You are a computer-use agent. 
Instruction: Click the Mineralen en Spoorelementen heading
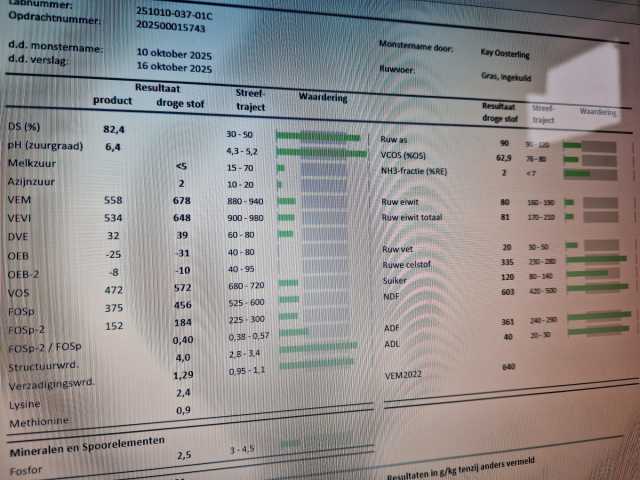87,446
